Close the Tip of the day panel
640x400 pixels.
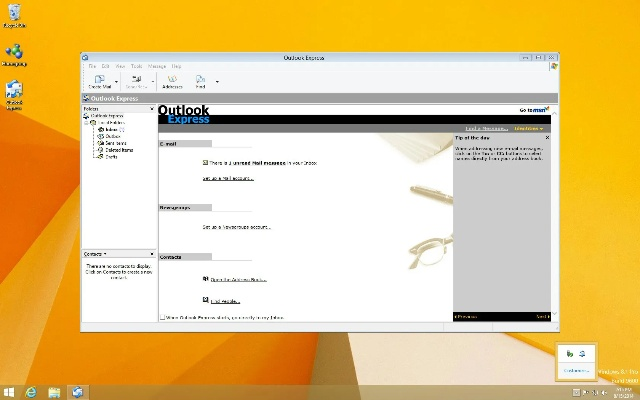click(547, 137)
